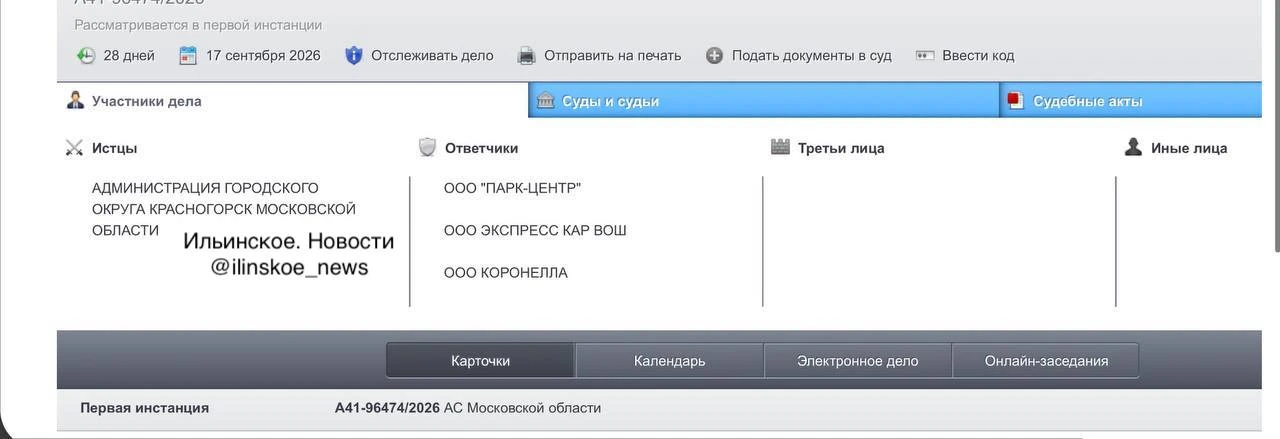
Task: Click the wall icon beside Третьи лица
Action: tap(781, 147)
